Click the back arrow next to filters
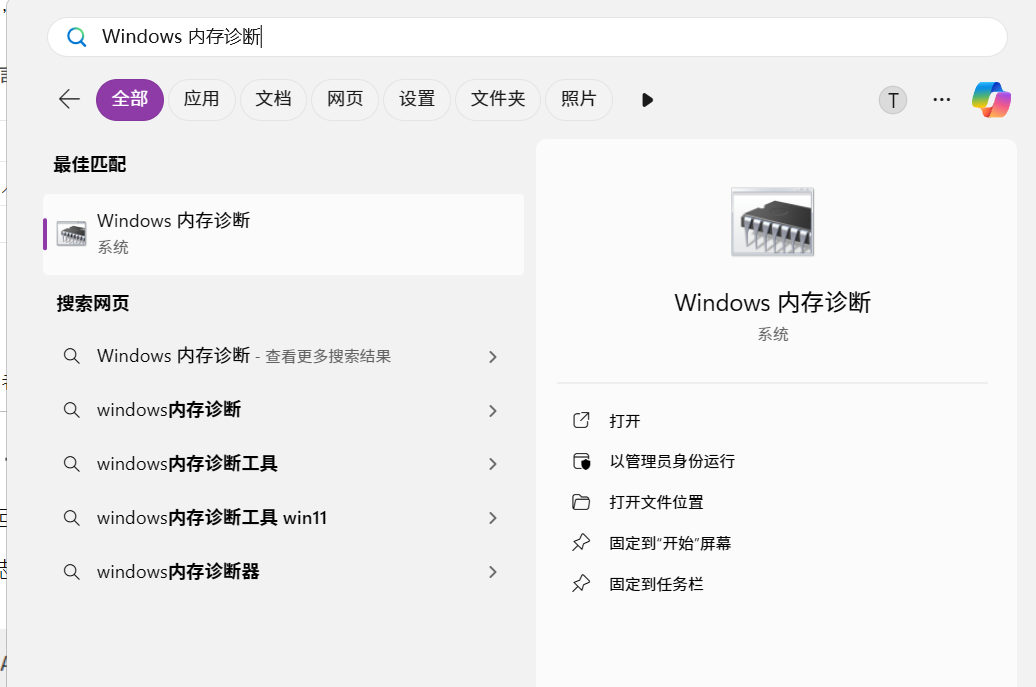The image size is (1036, 687). click(68, 99)
